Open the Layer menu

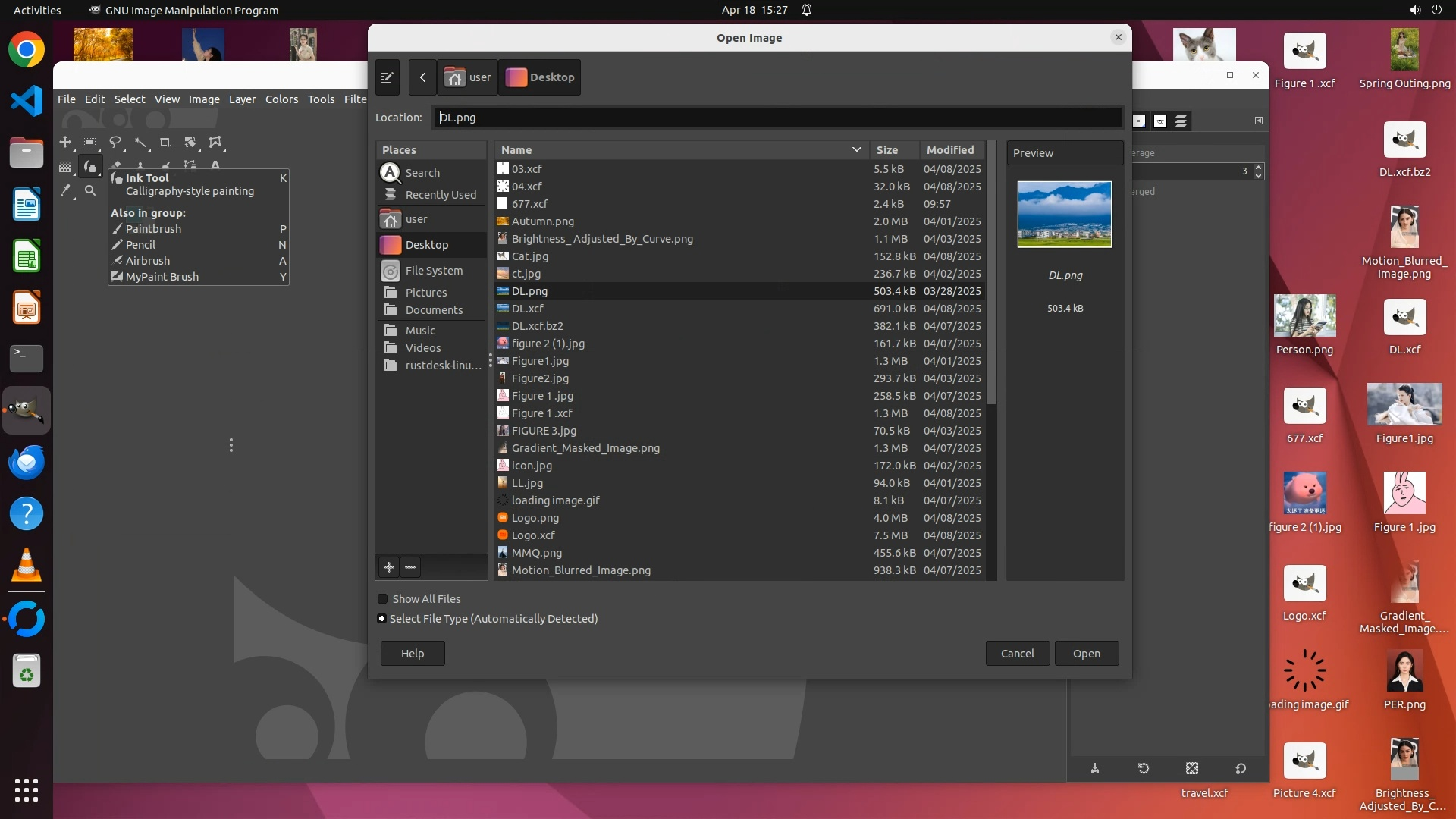click(242, 99)
